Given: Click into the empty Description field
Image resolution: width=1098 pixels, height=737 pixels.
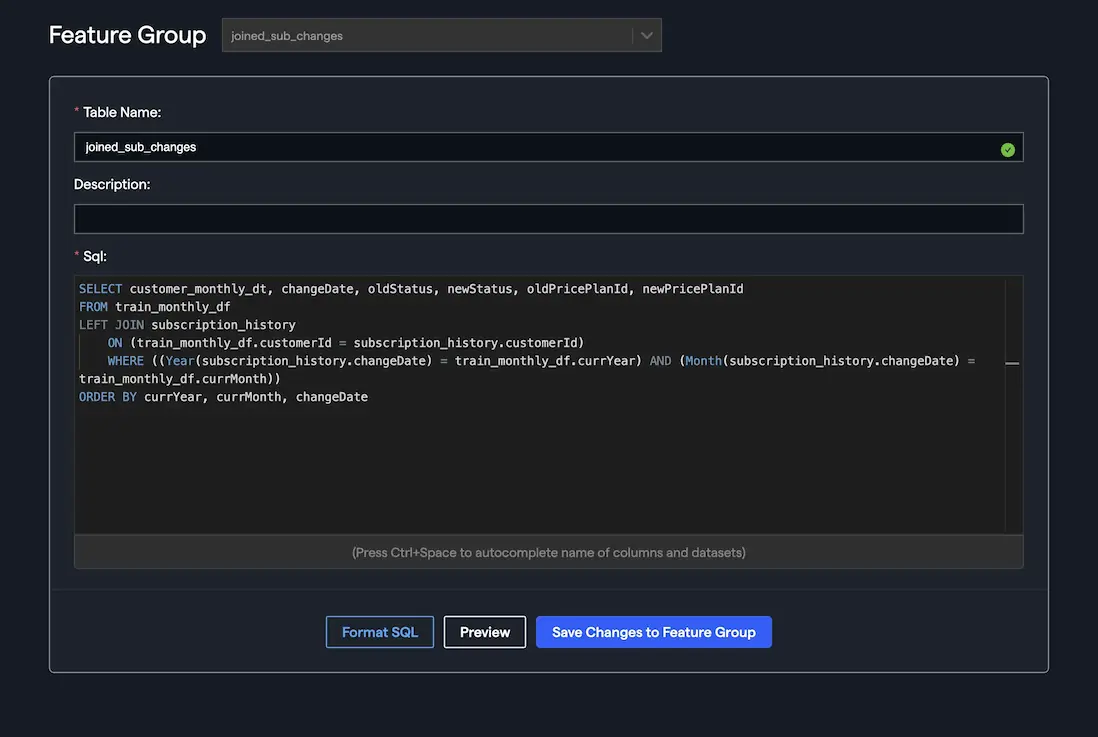Looking at the screenshot, I should click(x=548, y=219).
